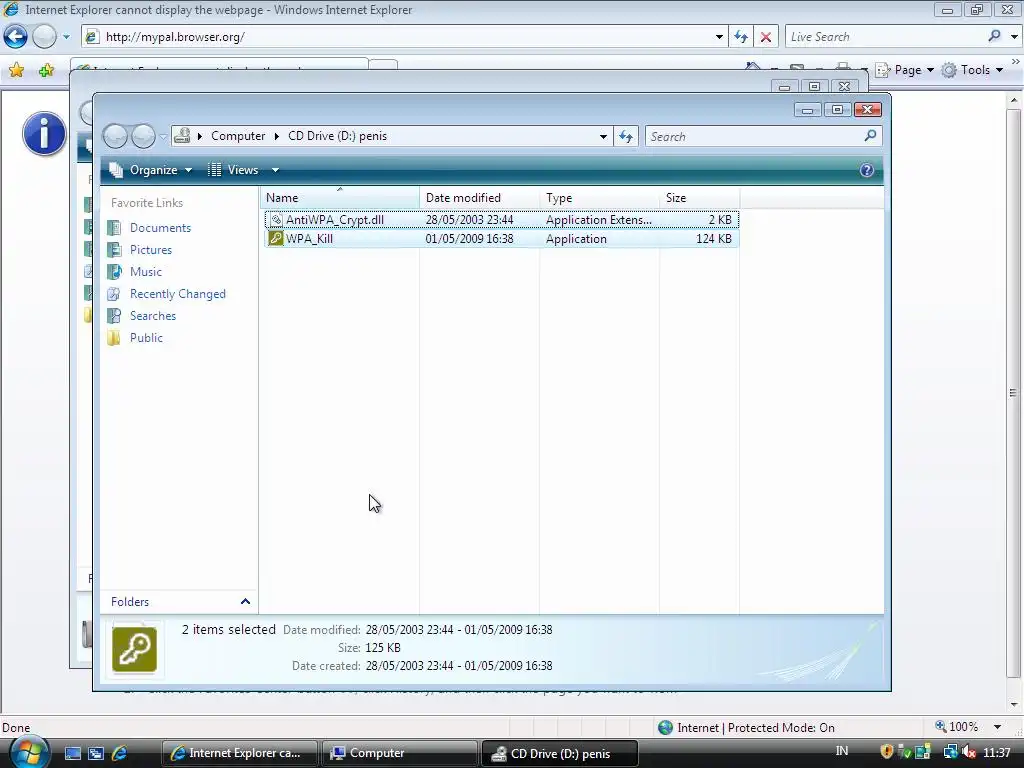Click the Add to Favorites icon
Image resolution: width=1024 pixels, height=768 pixels.
tap(46, 70)
